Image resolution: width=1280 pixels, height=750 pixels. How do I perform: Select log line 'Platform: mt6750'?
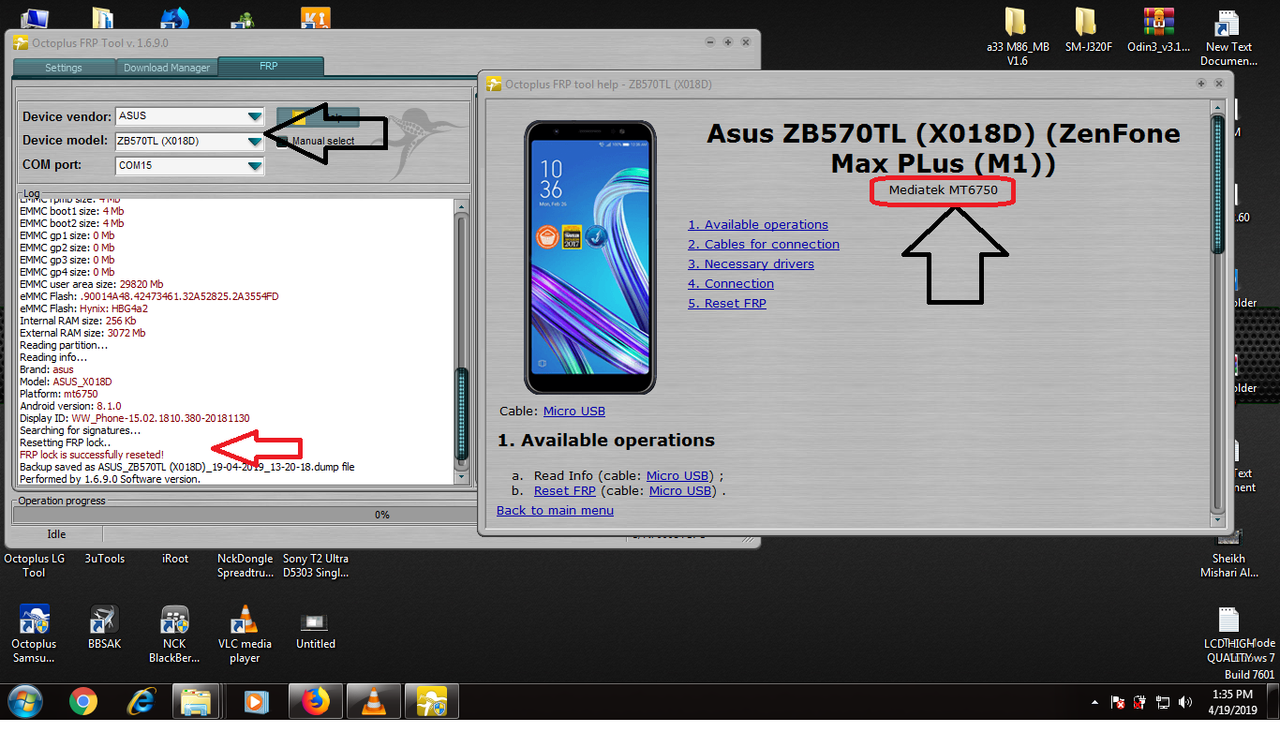(59, 395)
